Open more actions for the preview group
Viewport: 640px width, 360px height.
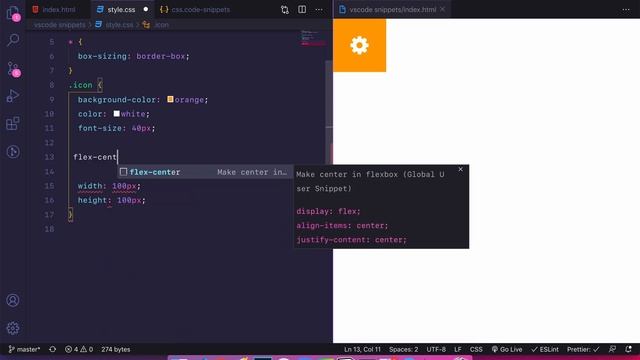coord(626,9)
